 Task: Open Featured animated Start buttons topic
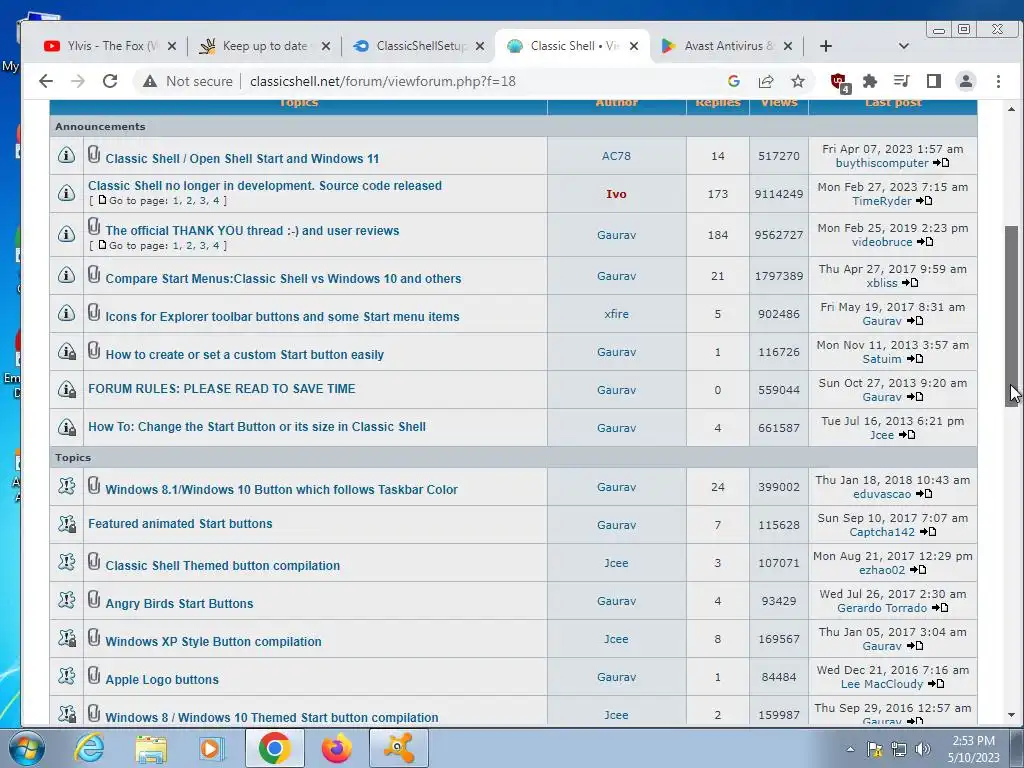(x=180, y=524)
